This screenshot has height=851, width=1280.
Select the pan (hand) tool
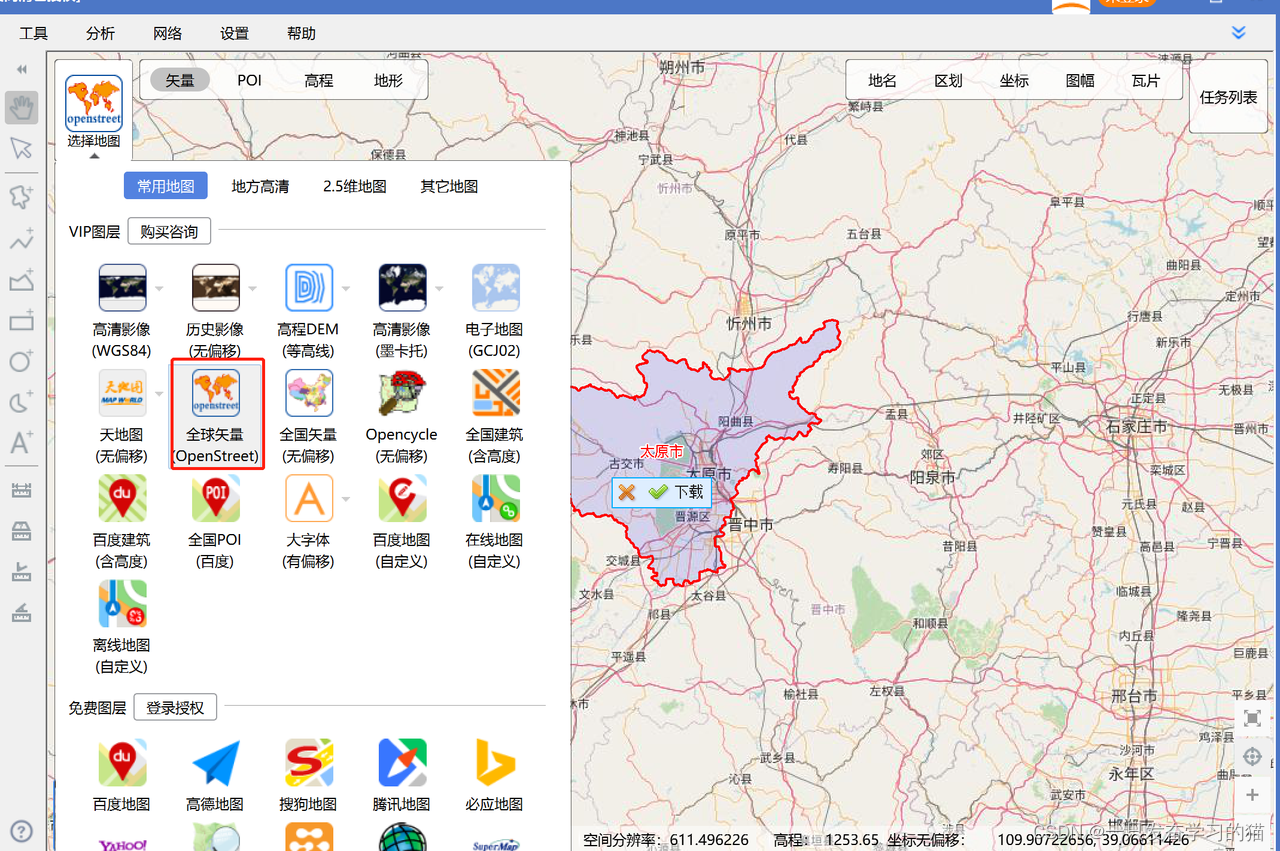coord(21,107)
